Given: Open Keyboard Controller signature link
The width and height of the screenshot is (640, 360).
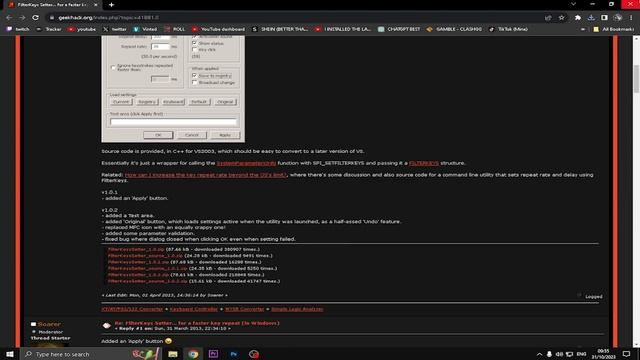Looking at the screenshot, I should click(x=194, y=309).
